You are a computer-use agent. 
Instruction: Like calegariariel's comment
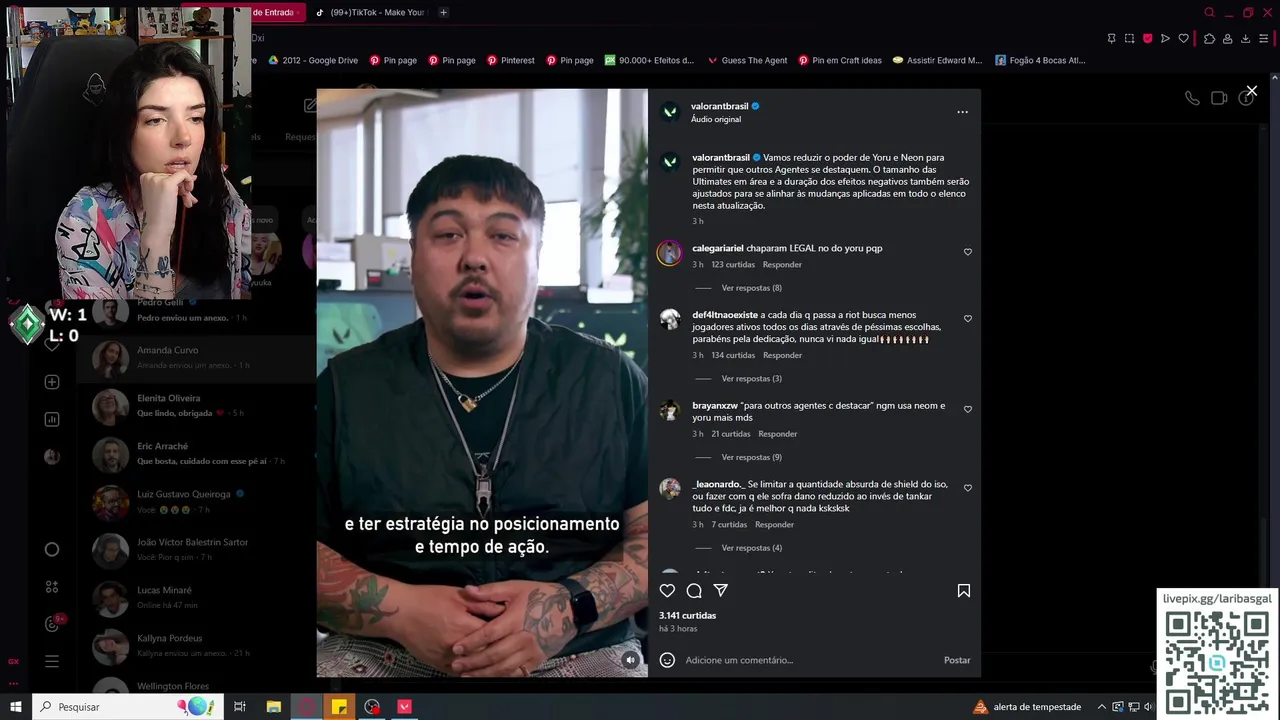[968, 252]
